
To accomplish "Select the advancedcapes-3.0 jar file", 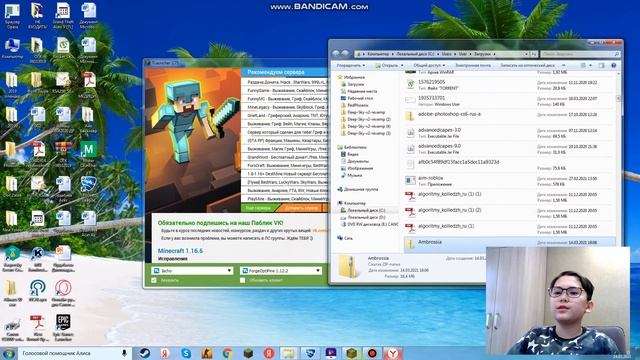I will pyautogui.click(x=510, y=133).
